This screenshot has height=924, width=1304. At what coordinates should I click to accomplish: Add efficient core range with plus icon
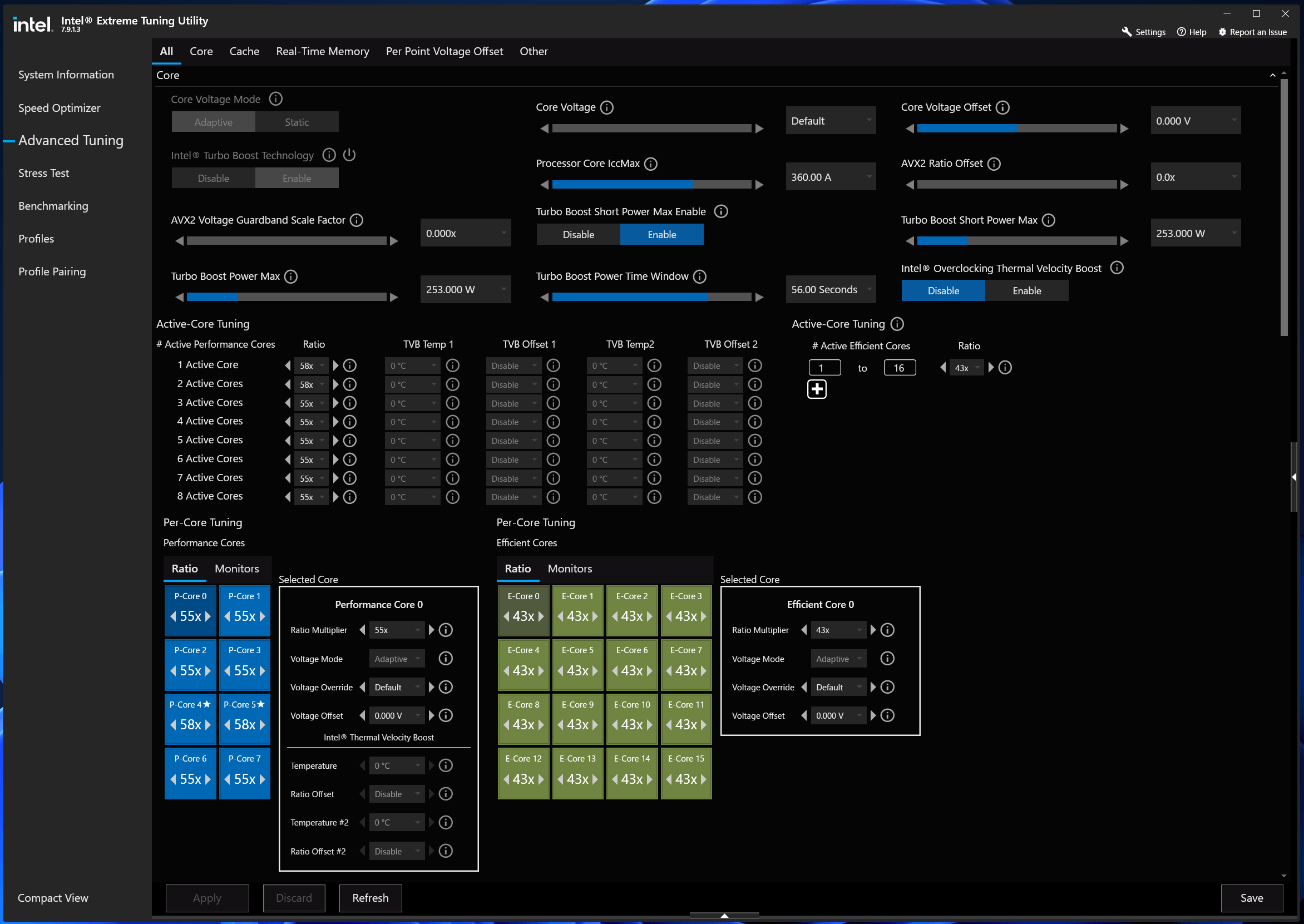[817, 390]
